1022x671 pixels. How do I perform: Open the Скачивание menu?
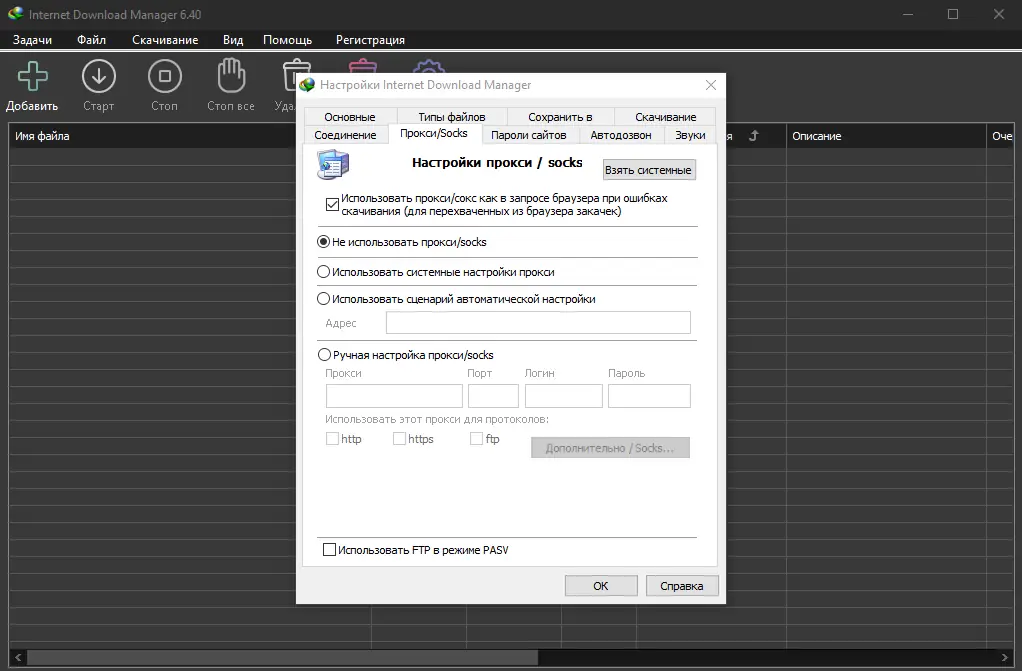[165, 40]
